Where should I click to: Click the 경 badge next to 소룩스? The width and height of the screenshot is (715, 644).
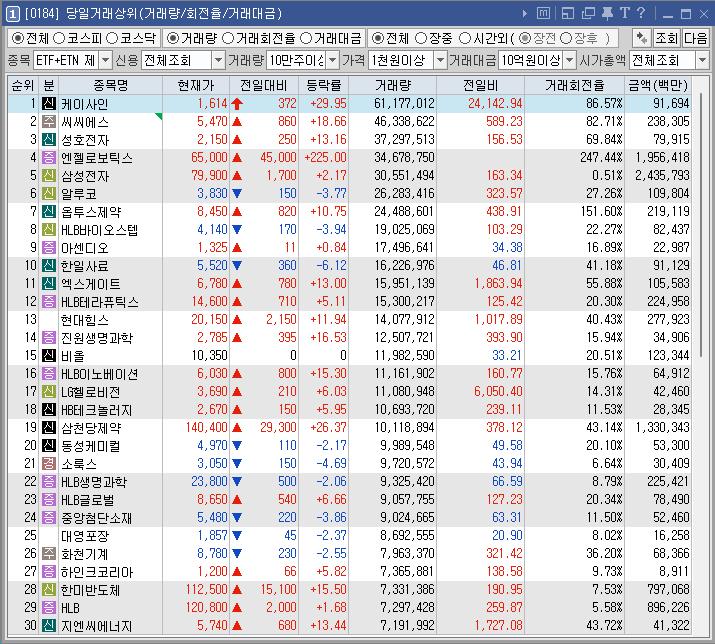click(49, 464)
